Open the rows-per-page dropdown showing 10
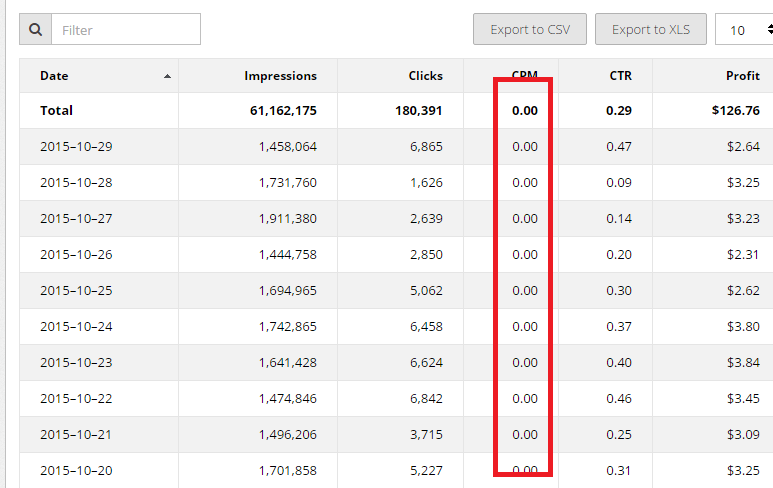 coord(744,30)
